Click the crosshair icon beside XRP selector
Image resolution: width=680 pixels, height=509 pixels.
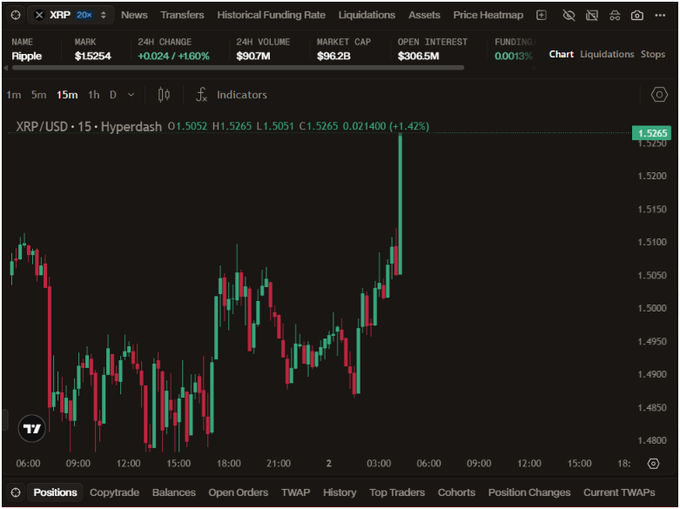(x=16, y=15)
